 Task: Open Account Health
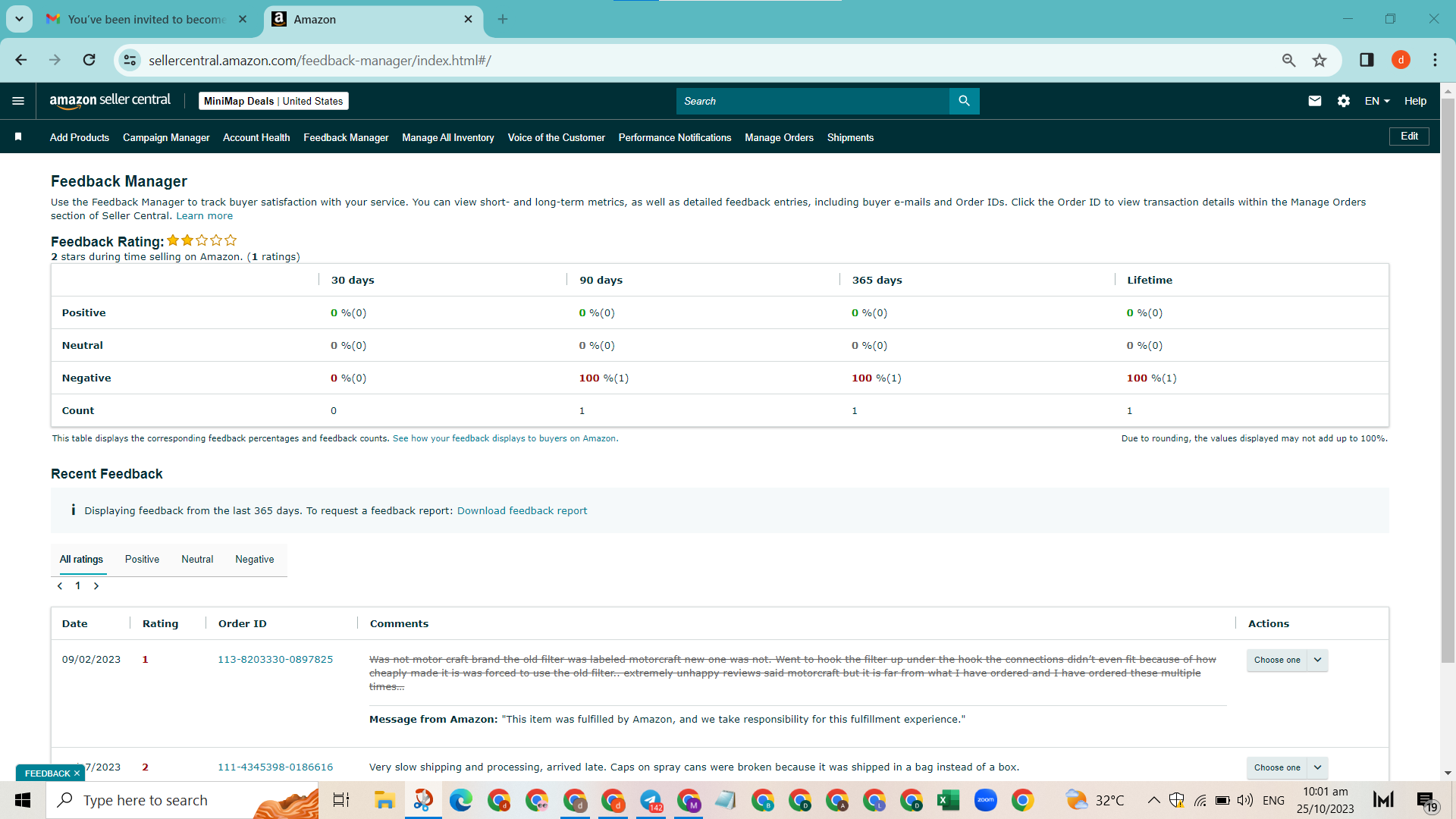coord(256,137)
